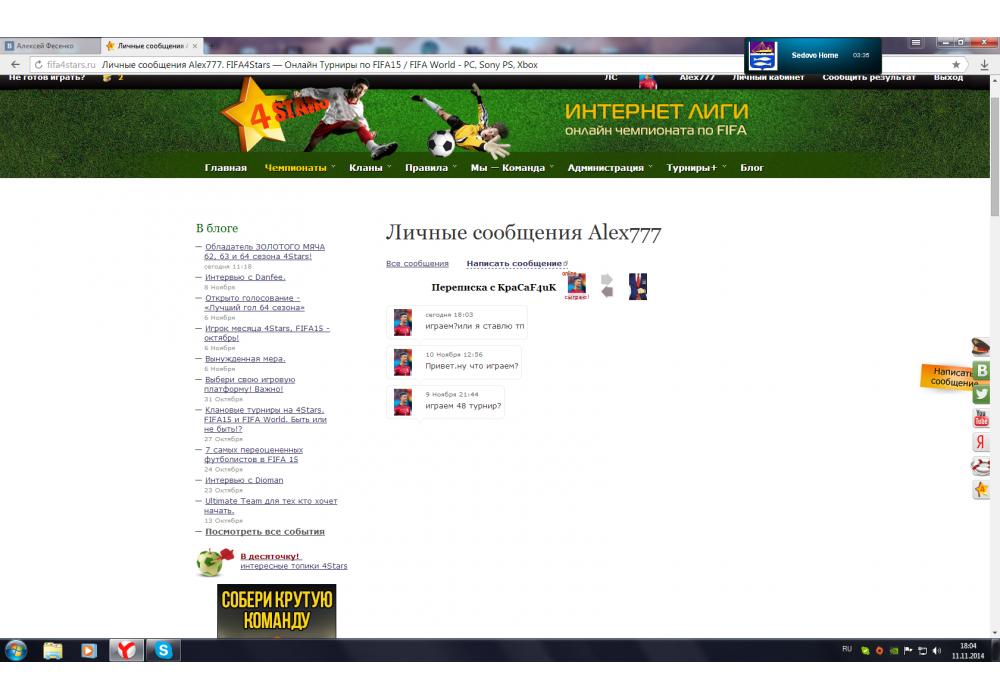Open the Все сообщения link
The height and width of the screenshot is (700, 1000).
[417, 264]
